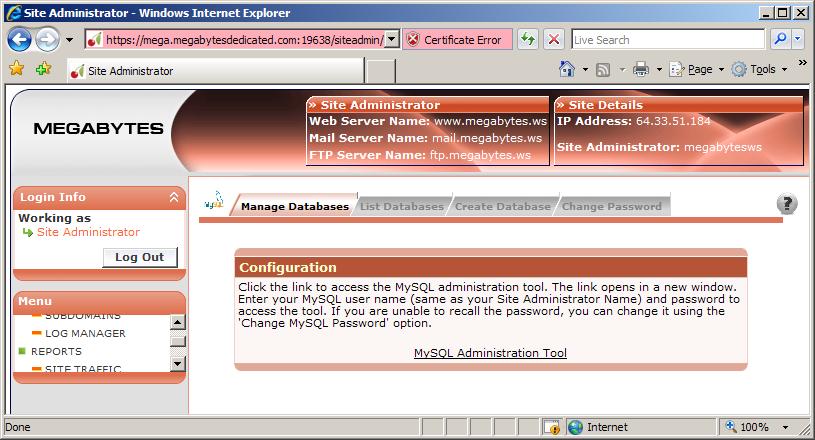Open the Home page icon
The image size is (815, 440).
[x=567, y=69]
